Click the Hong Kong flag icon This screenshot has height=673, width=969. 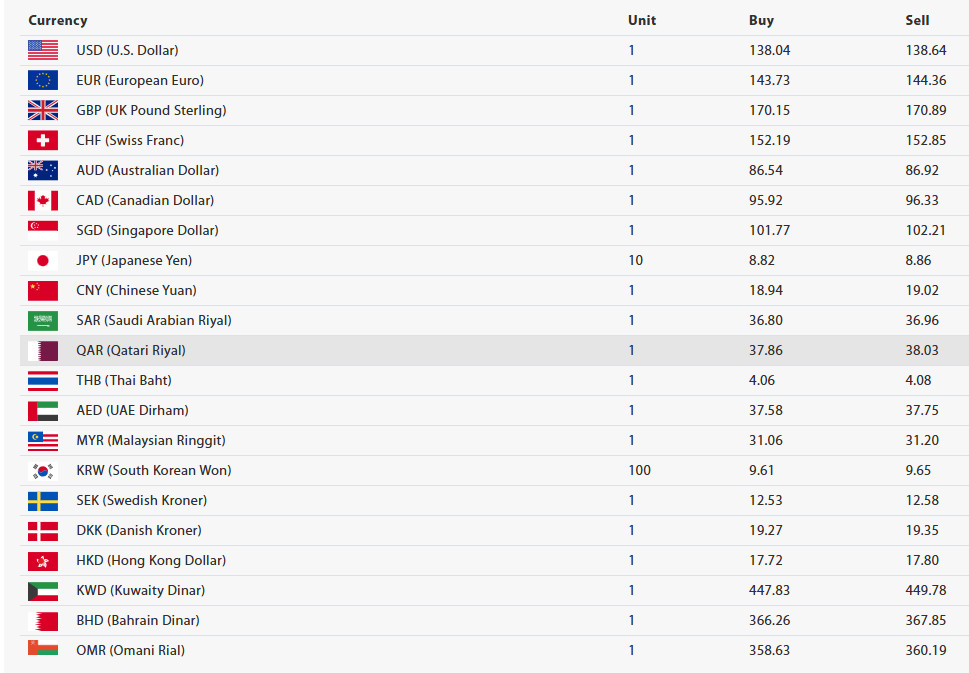(43, 561)
